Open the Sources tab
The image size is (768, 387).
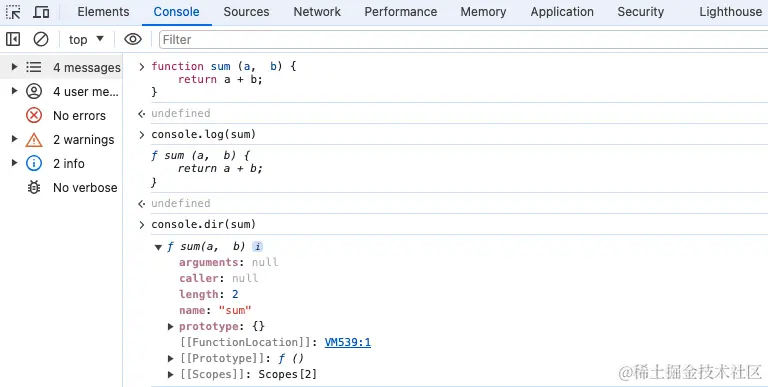[x=246, y=12]
